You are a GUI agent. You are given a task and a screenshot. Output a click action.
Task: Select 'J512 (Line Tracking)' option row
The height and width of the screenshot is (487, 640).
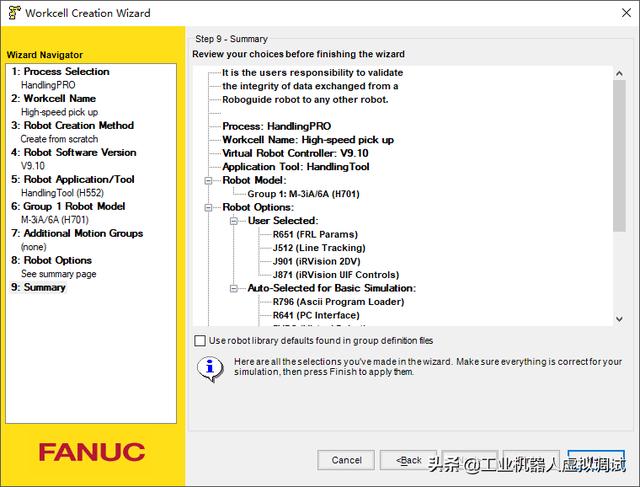[319, 248]
